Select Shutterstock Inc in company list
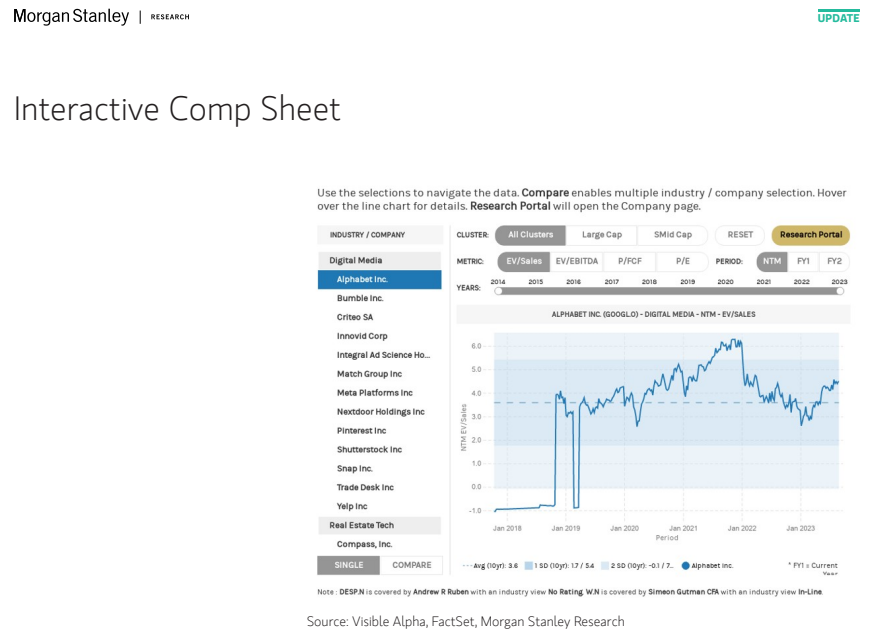The image size is (874, 637). pyautogui.click(x=380, y=450)
